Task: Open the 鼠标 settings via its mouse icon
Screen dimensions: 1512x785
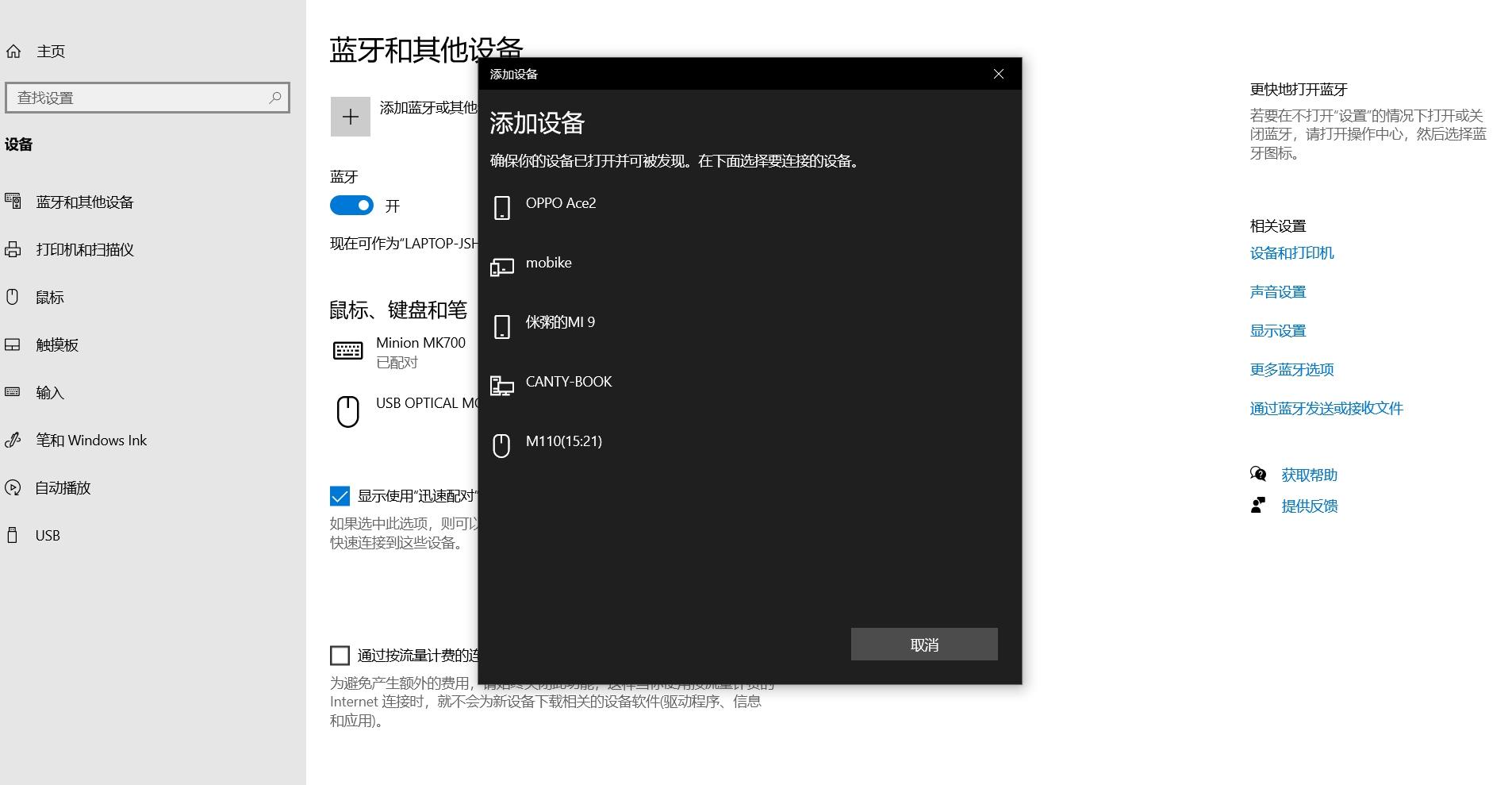Action: click(x=12, y=297)
